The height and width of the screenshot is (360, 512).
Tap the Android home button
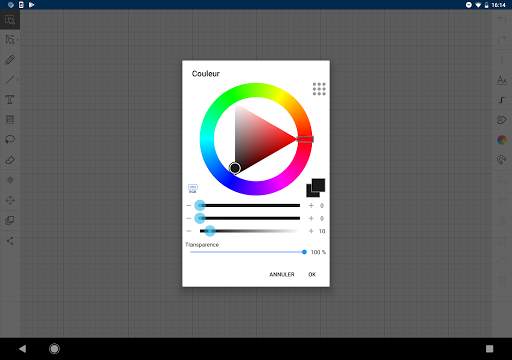point(54,349)
